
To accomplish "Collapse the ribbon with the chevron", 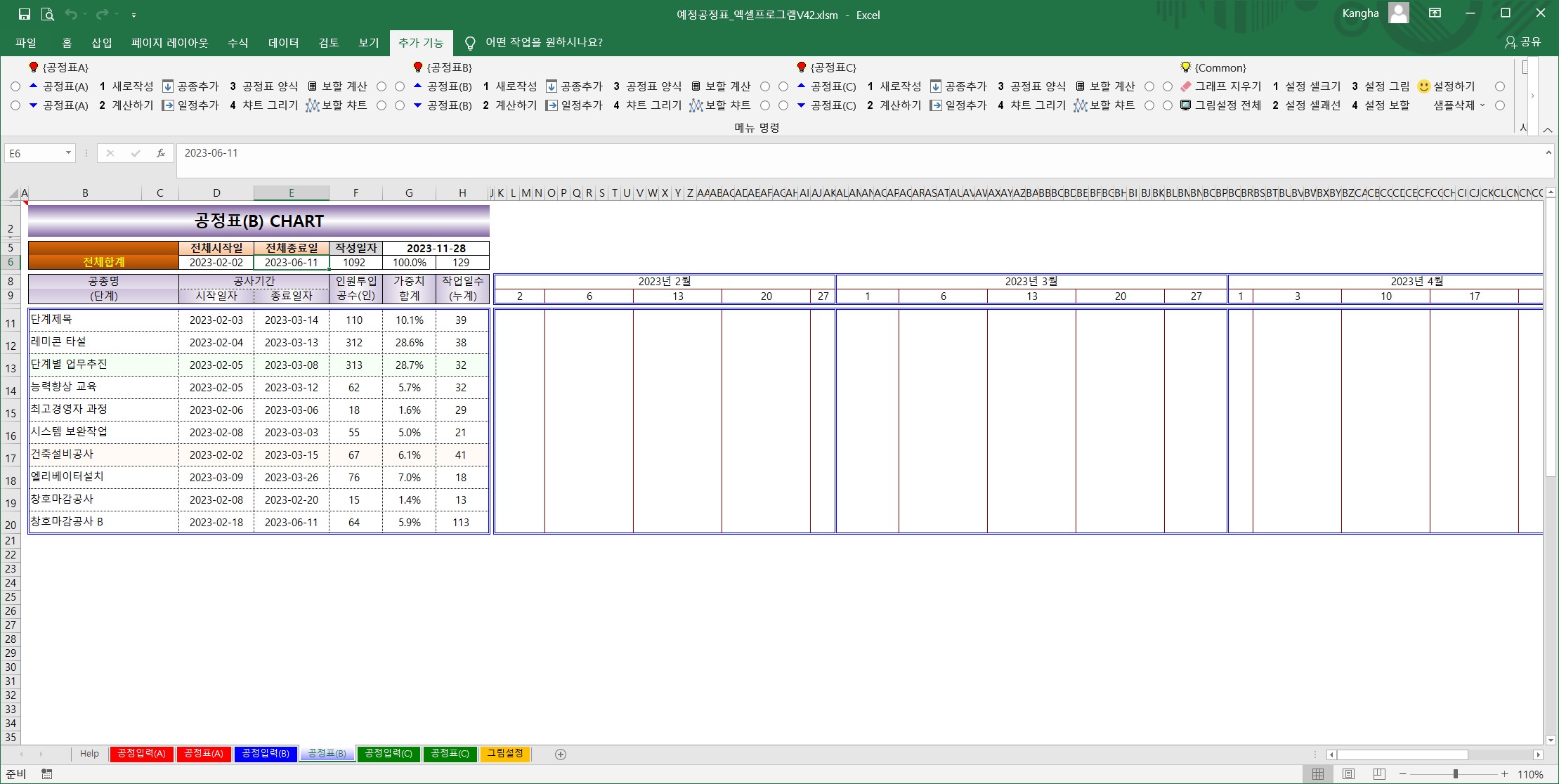I will click(1548, 130).
